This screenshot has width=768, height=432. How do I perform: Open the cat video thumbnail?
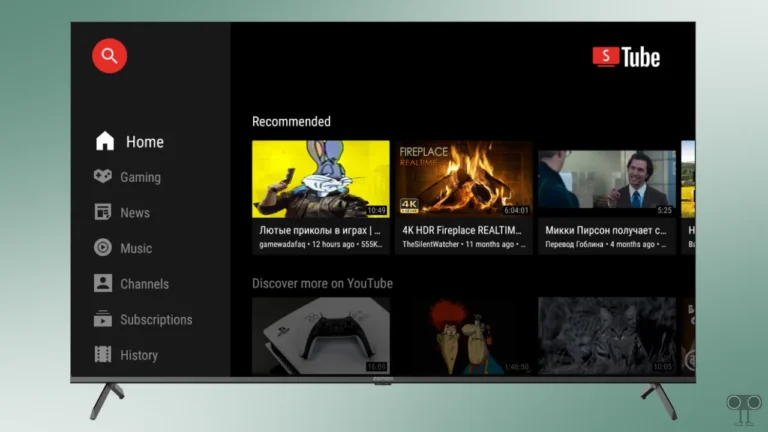607,336
